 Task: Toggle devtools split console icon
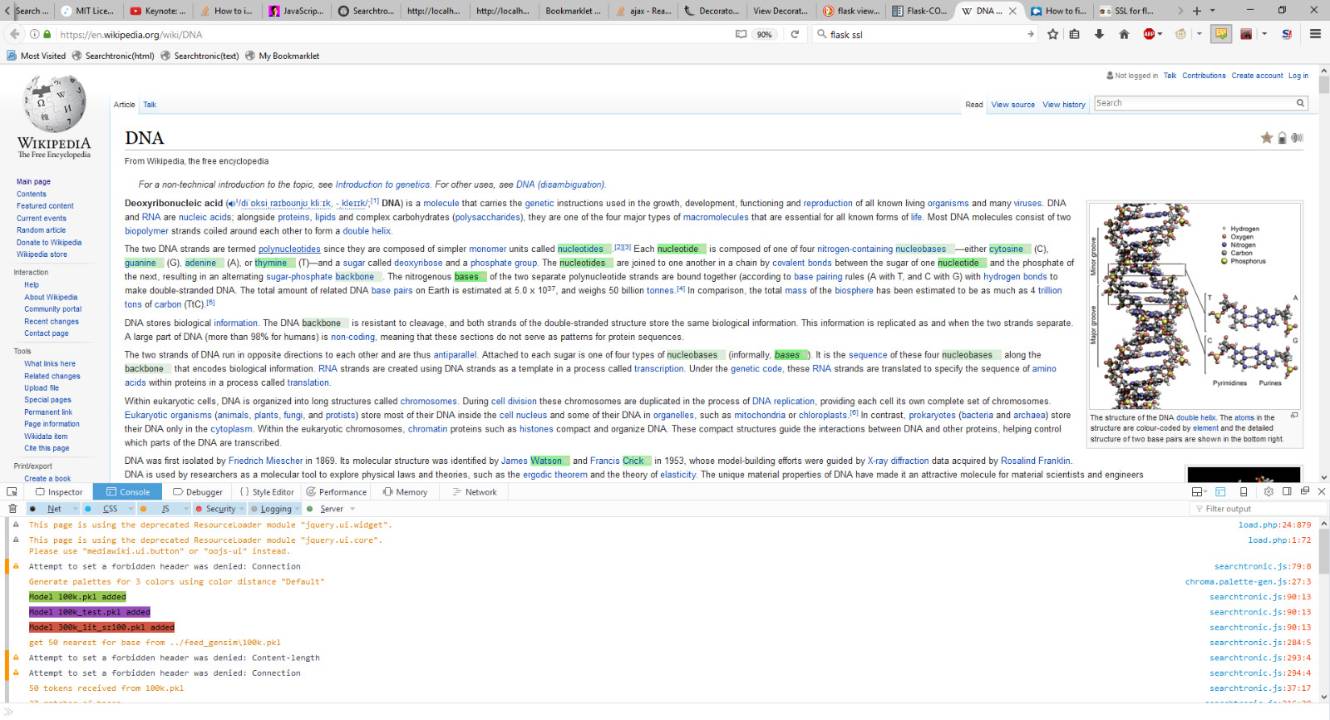point(1220,492)
